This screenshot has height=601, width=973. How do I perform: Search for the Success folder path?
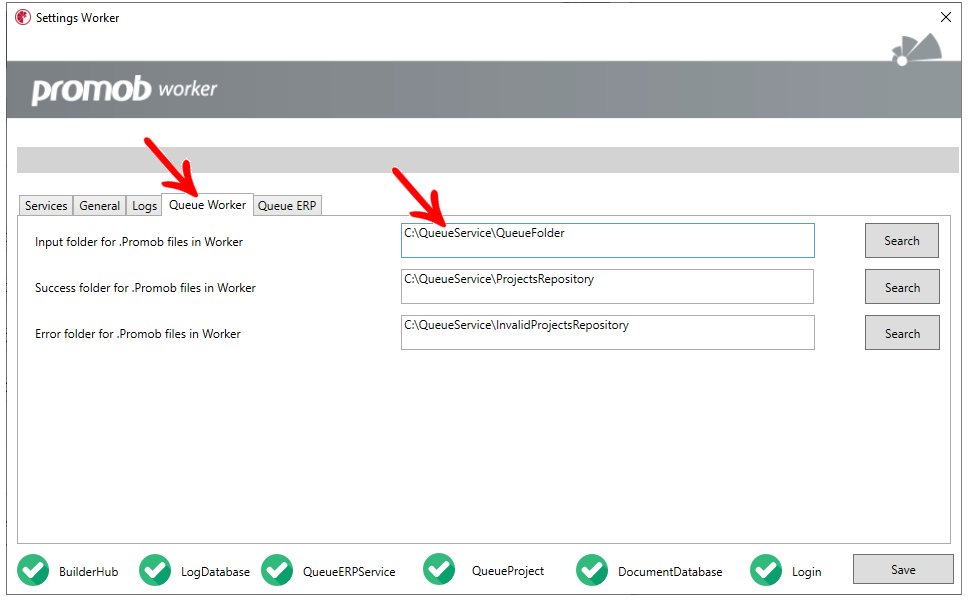pos(902,287)
